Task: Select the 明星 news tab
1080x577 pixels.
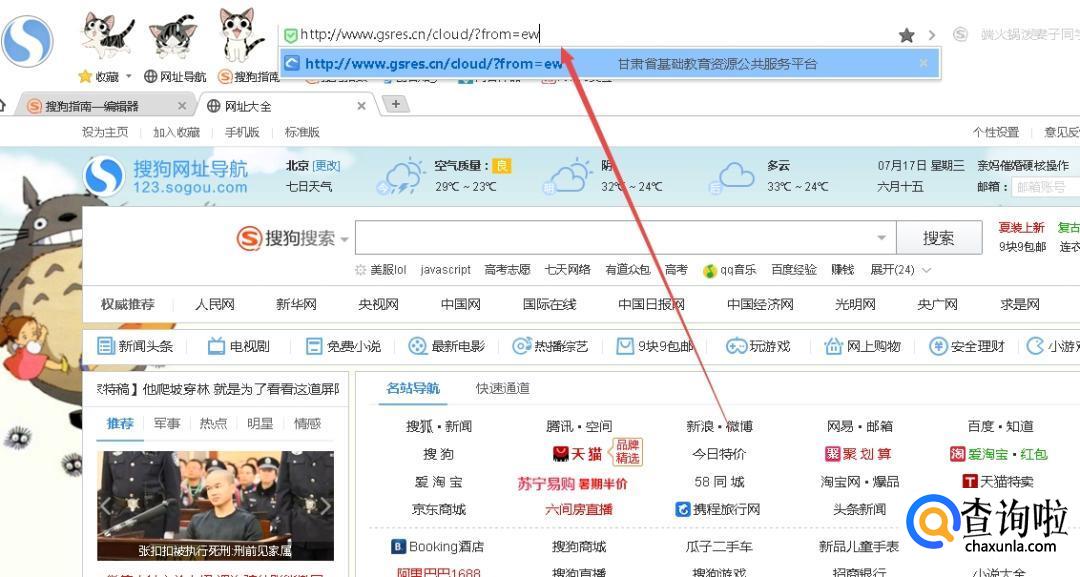Action: pos(260,423)
